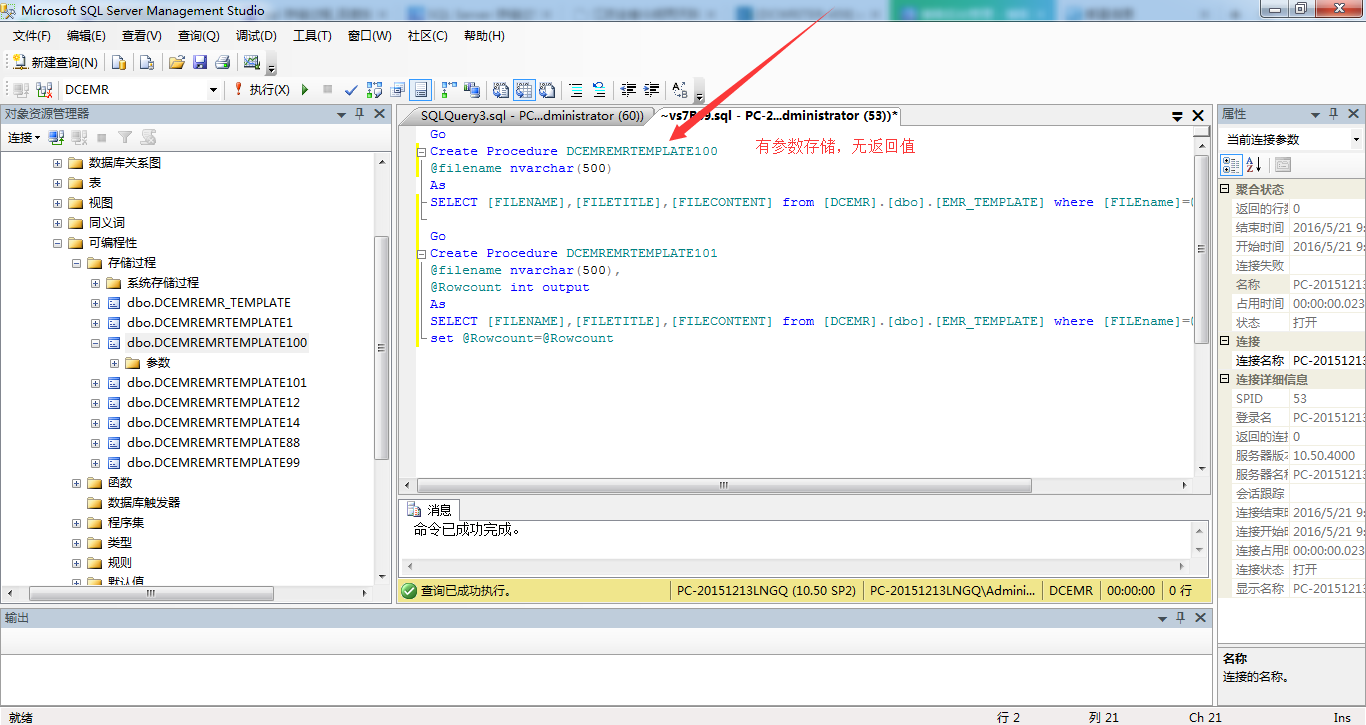Image resolution: width=1366 pixels, height=725 pixels.
Task: Click the uncomment selected lines icon
Action: [x=599, y=90]
